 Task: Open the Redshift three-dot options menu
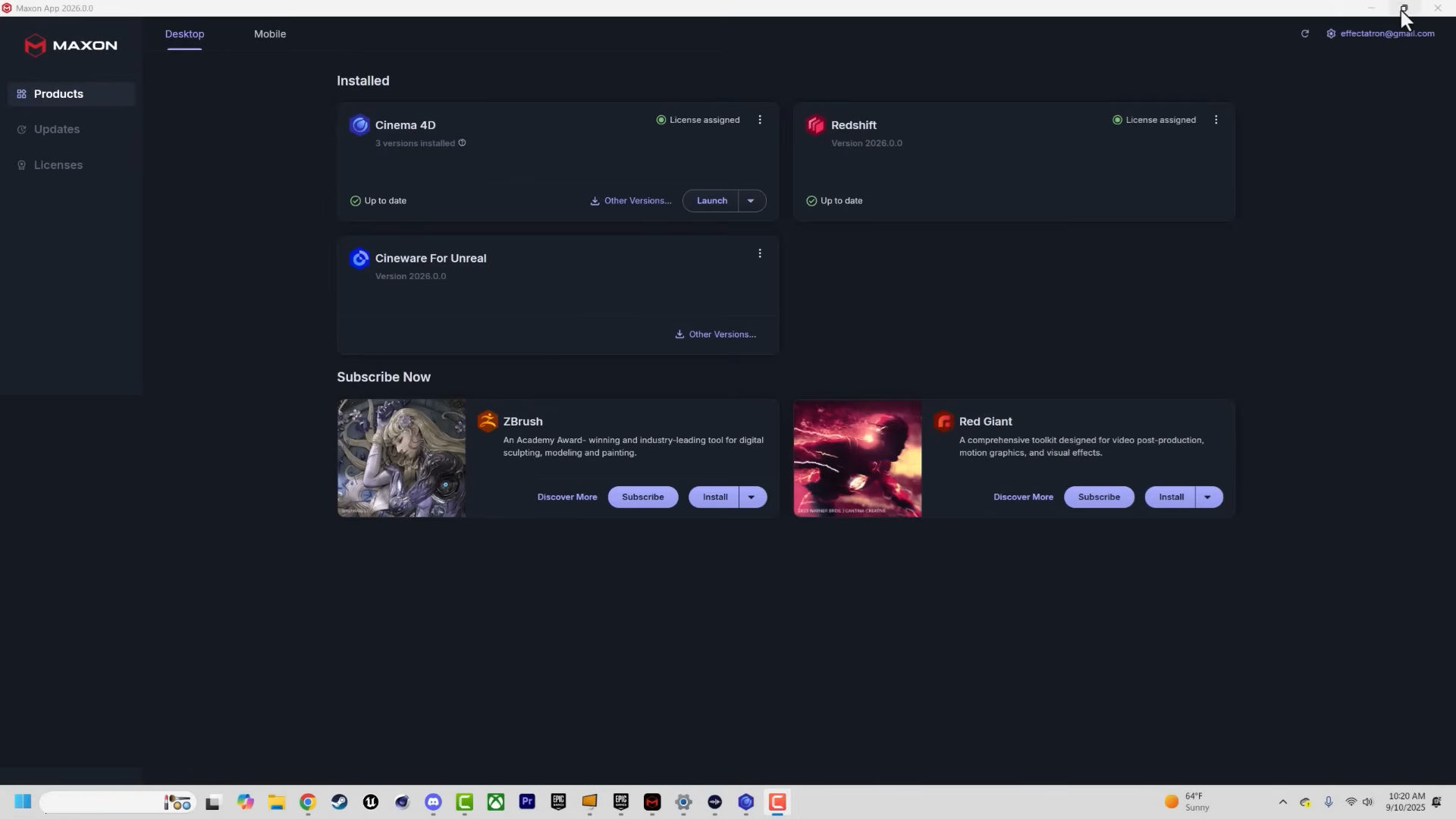[x=1216, y=120]
